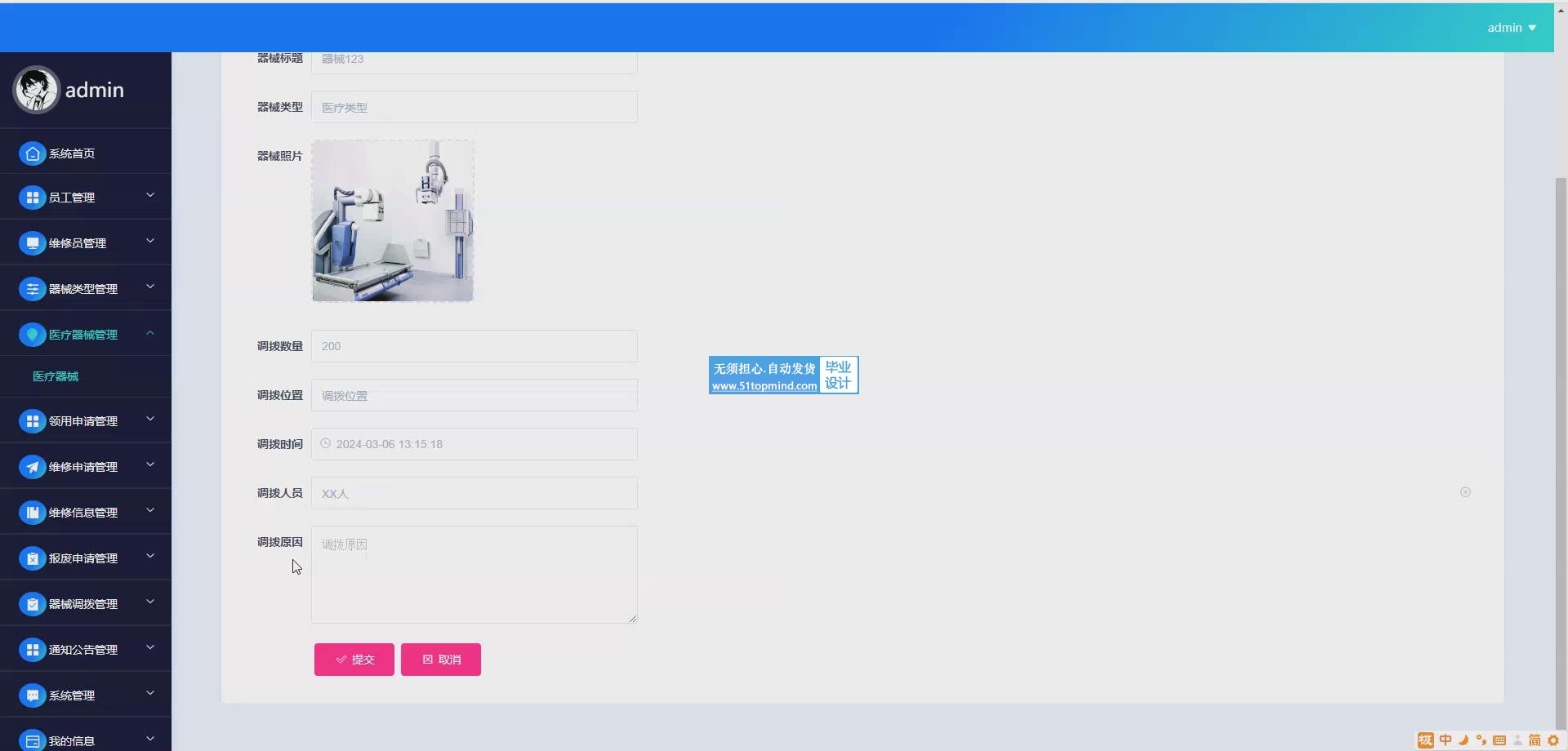Open the admin dropdown in top bar
This screenshot has width=1568, height=751.
pos(1512,28)
